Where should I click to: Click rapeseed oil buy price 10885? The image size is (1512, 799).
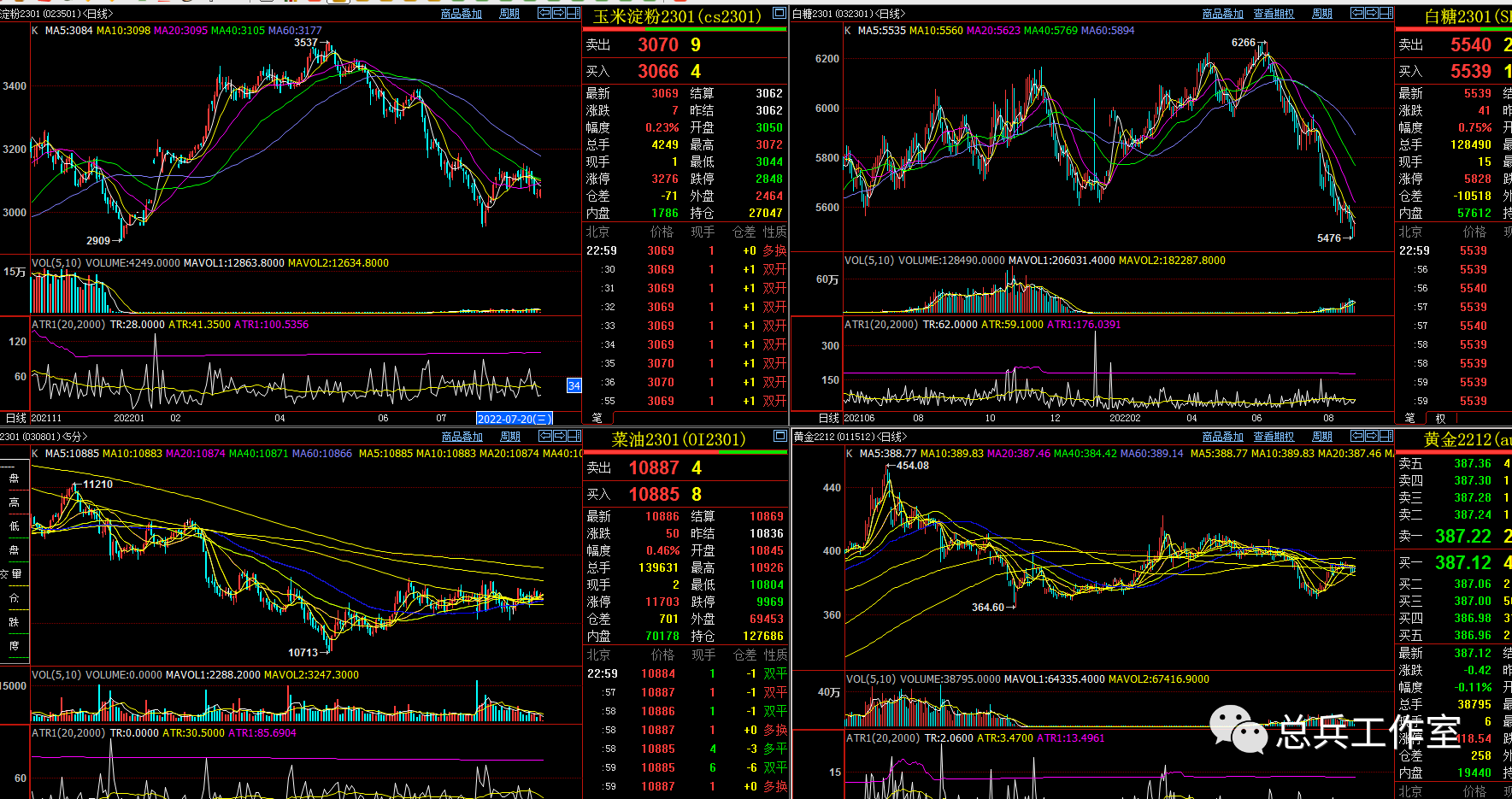point(654,494)
